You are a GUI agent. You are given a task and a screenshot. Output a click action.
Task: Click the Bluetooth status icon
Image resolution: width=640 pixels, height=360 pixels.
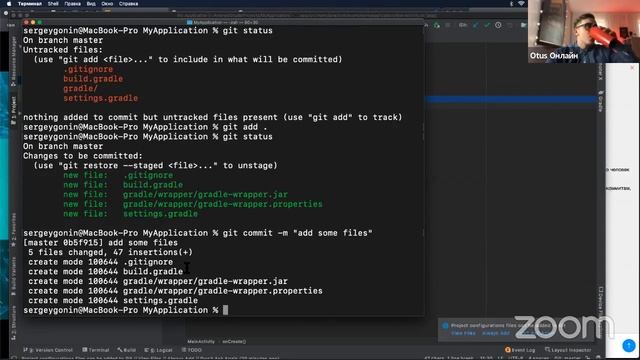tap(511, 4)
